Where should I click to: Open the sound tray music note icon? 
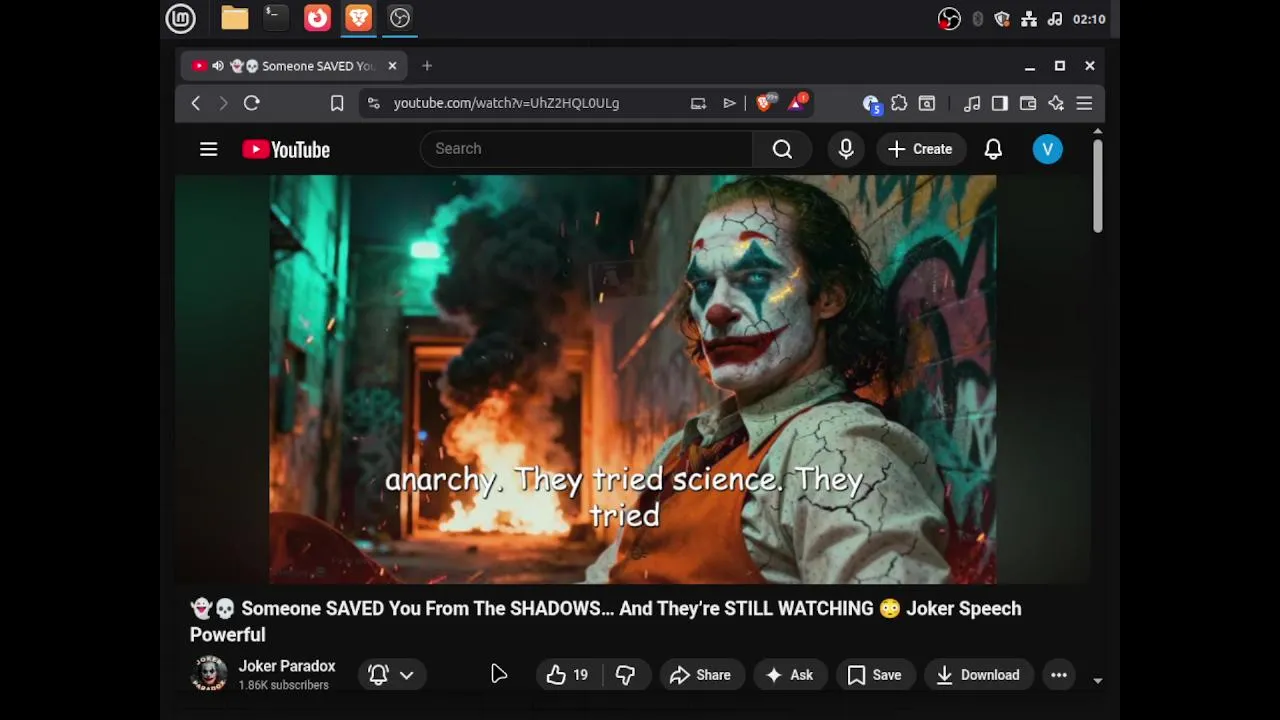click(x=1055, y=19)
